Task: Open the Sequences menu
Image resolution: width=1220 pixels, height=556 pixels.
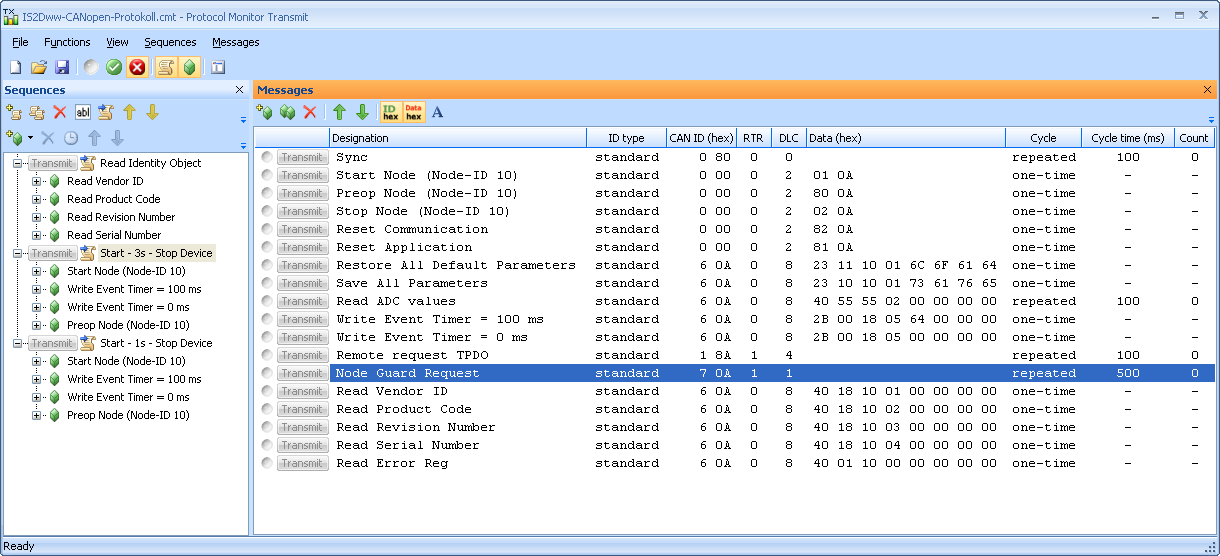Action: point(170,42)
